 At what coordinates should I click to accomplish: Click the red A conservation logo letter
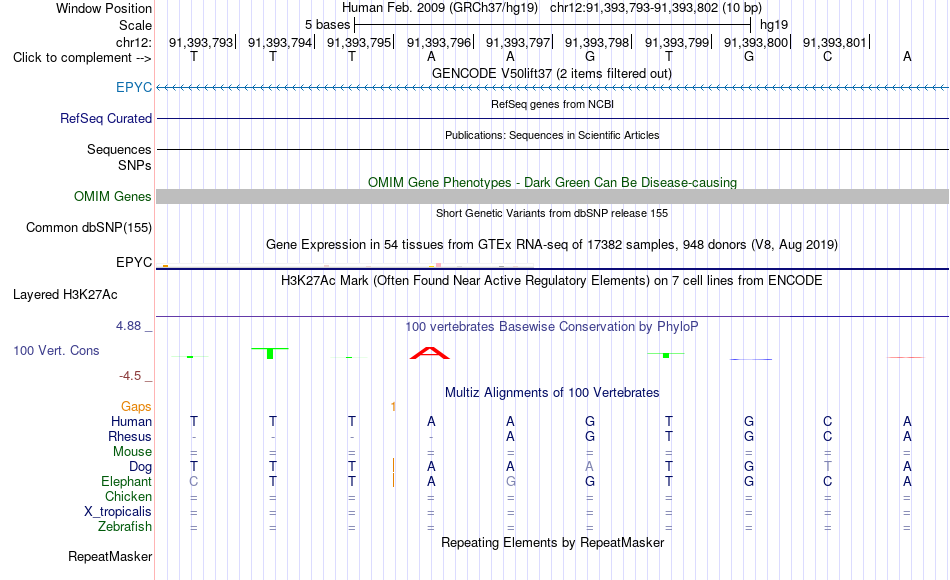point(430,353)
